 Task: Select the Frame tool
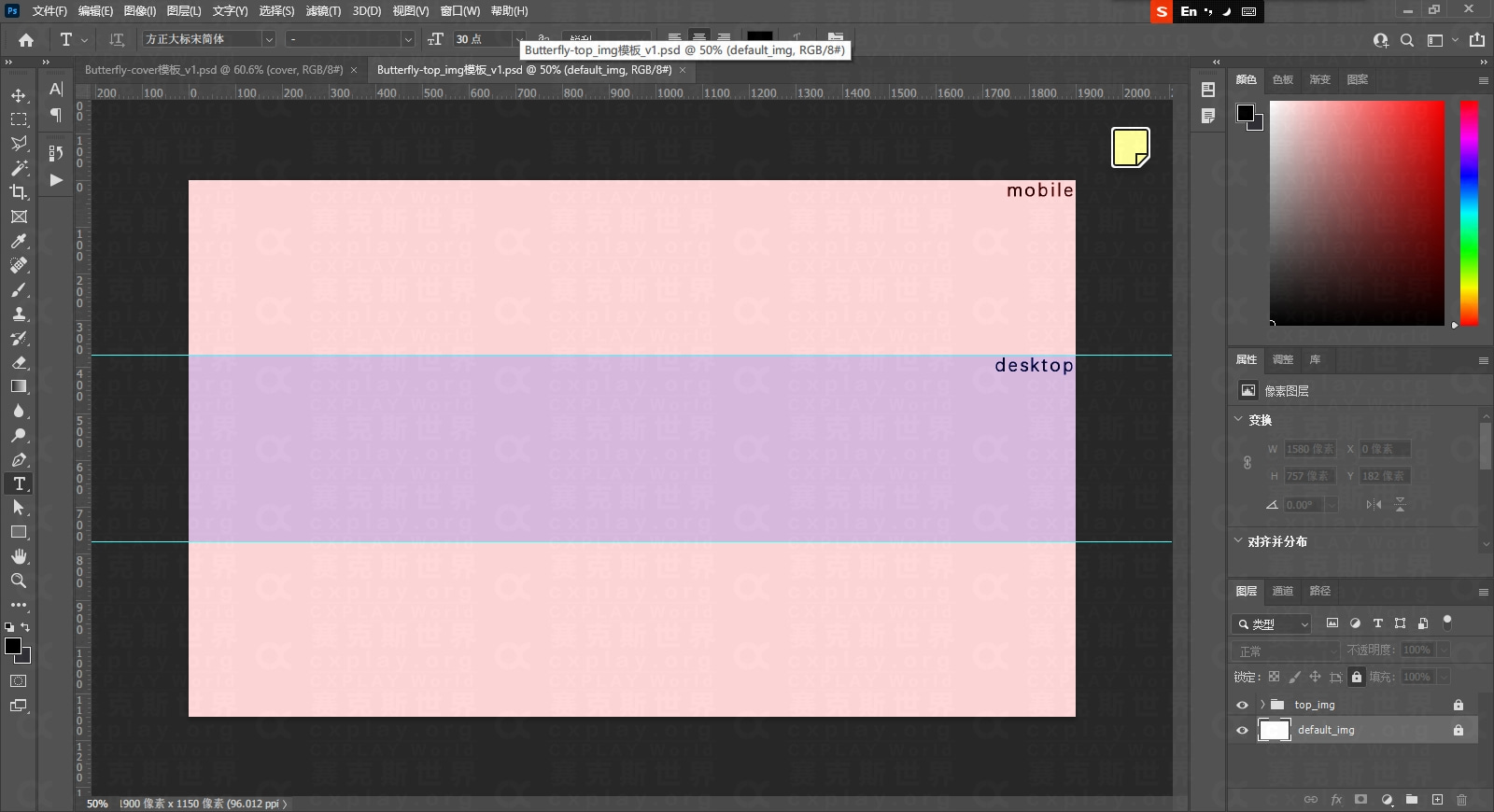[19, 217]
